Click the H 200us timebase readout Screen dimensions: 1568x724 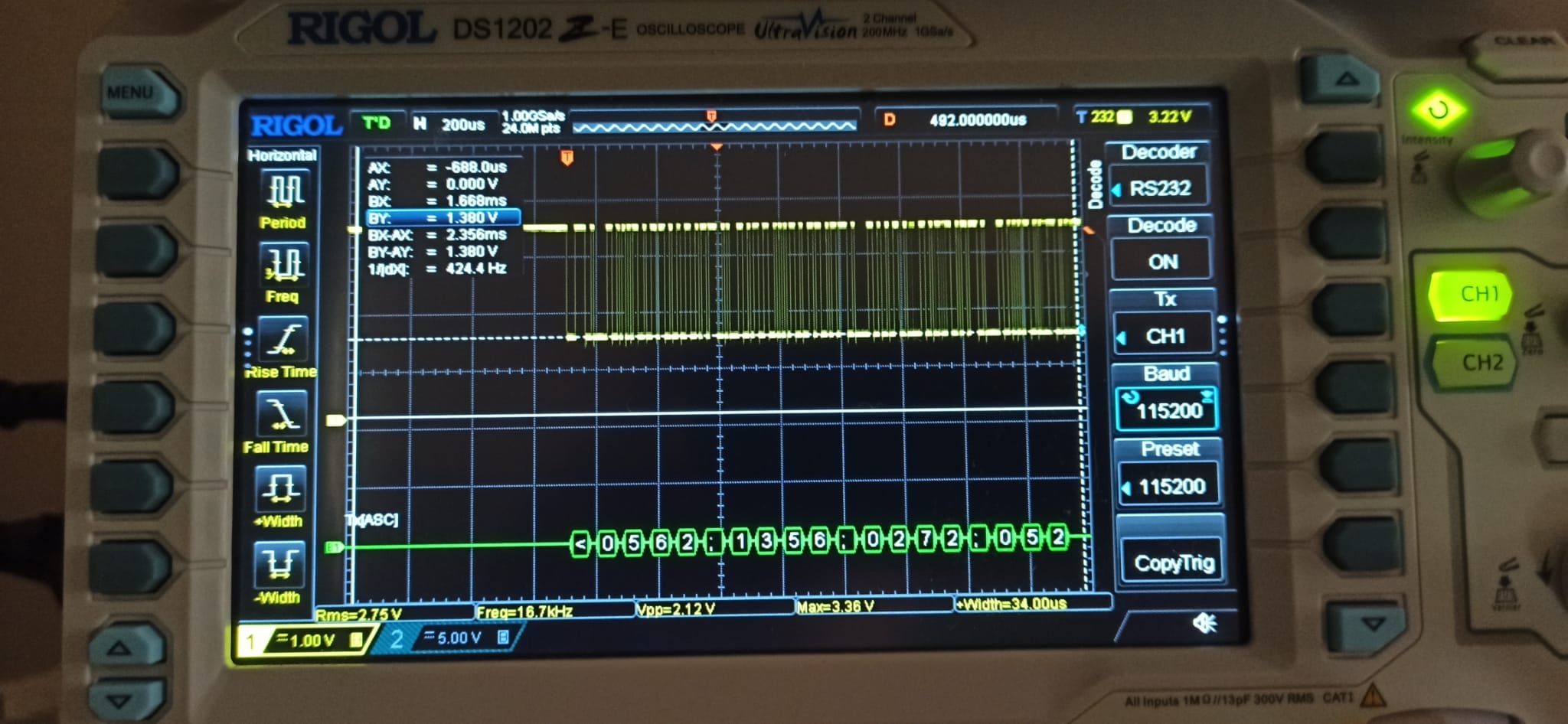coord(450,124)
